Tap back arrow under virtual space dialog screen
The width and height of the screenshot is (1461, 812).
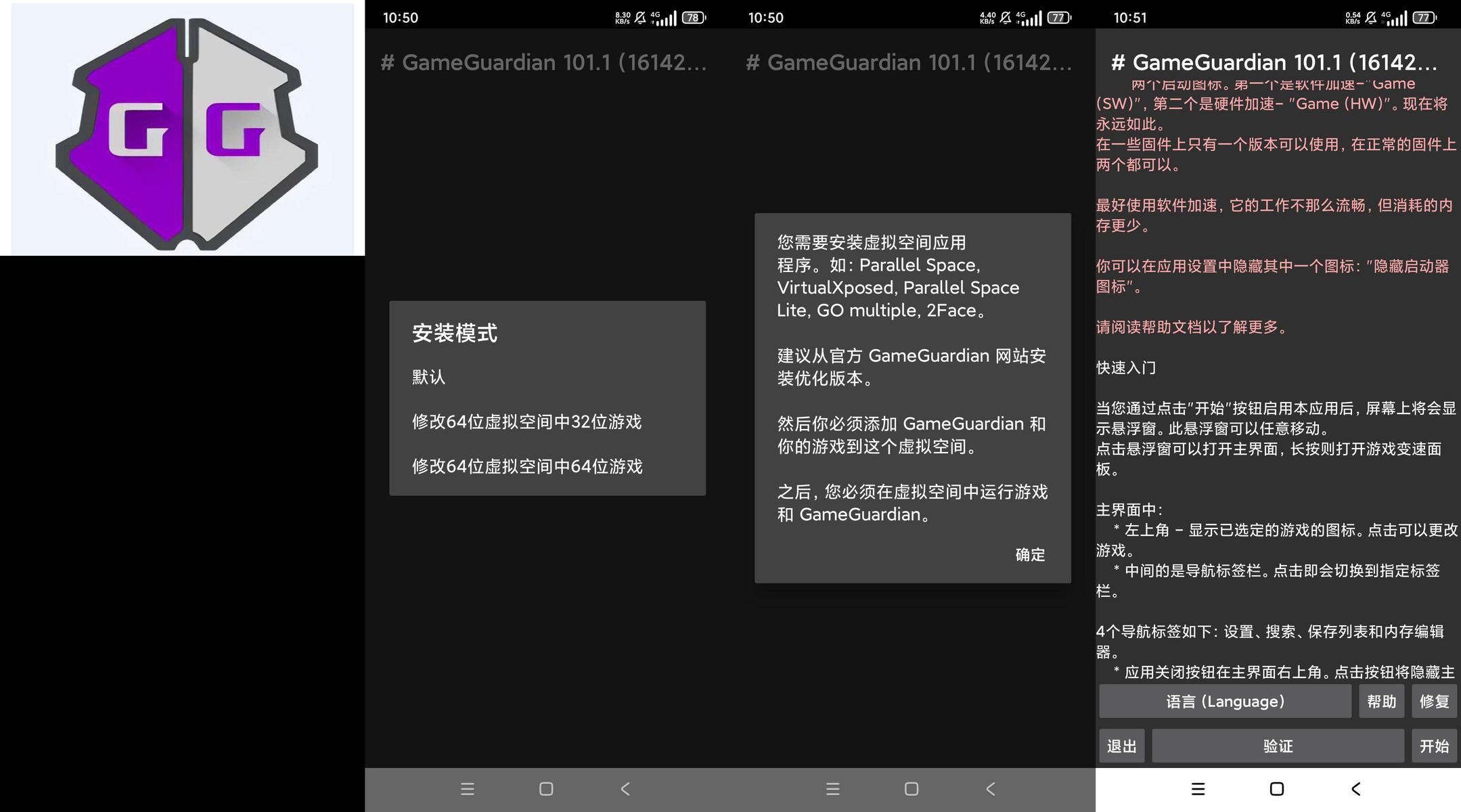[991, 789]
